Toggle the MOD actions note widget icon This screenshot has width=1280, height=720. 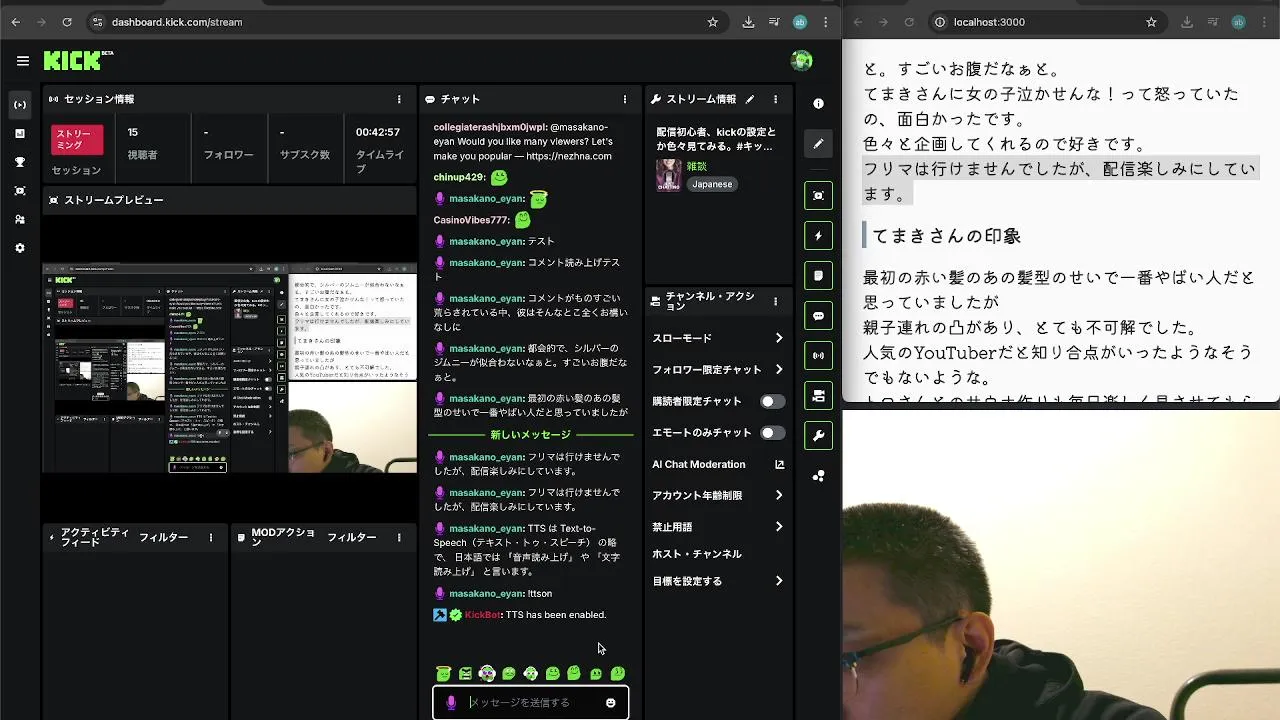(x=818, y=275)
